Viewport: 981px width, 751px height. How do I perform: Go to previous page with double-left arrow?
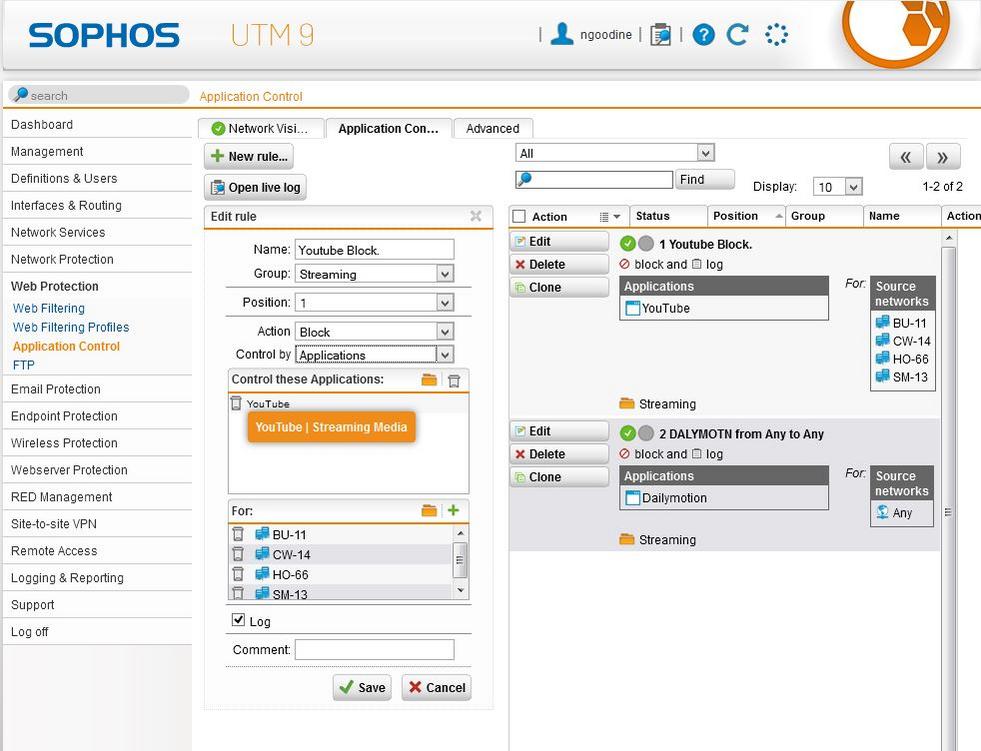pyautogui.click(x=906, y=157)
